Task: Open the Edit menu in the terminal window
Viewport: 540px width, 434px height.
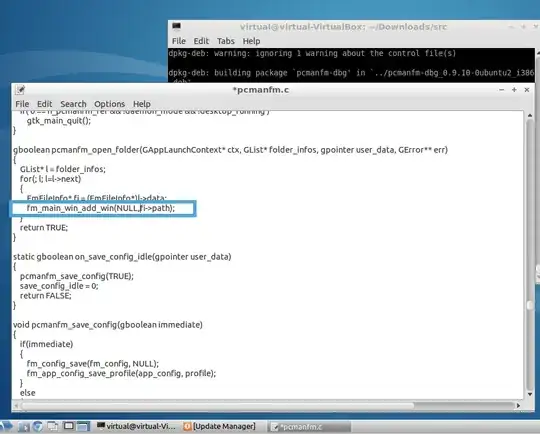Action: click(x=201, y=41)
